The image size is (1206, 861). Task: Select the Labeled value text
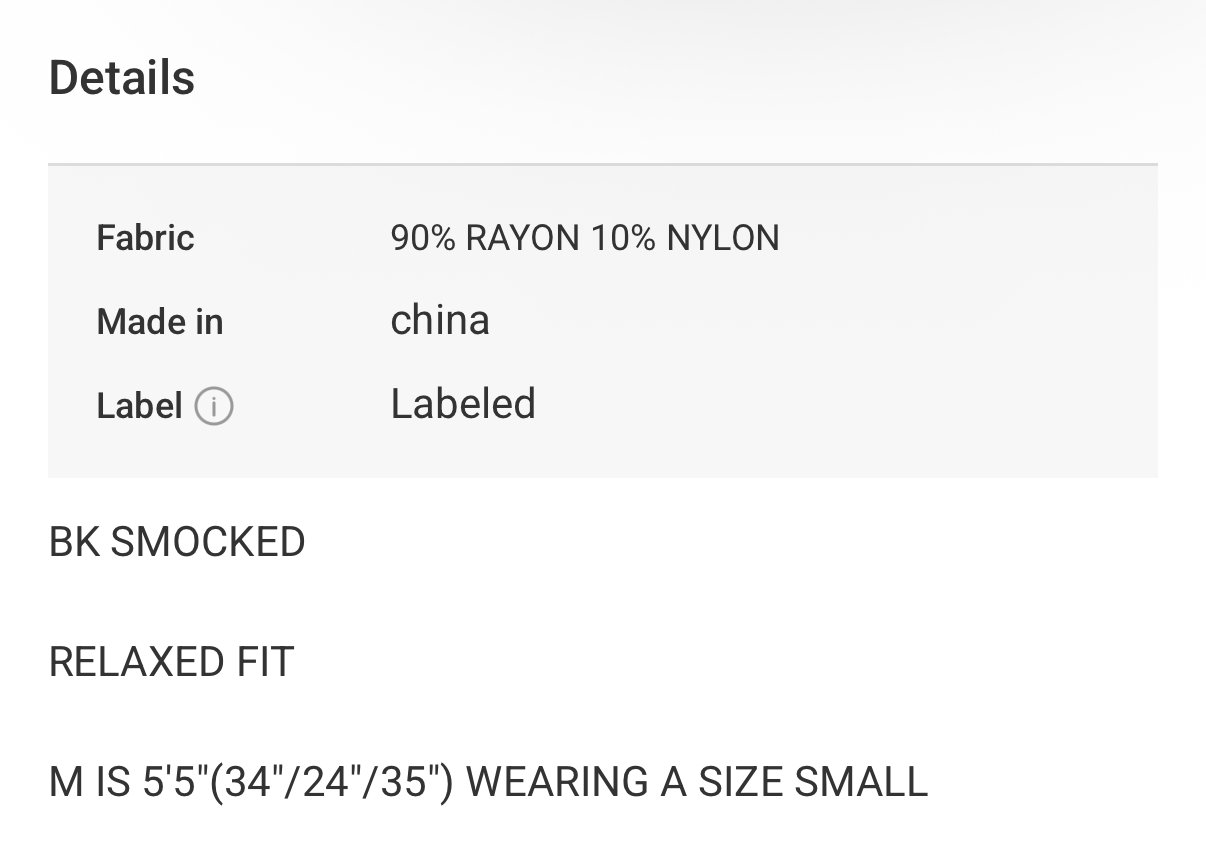click(463, 404)
